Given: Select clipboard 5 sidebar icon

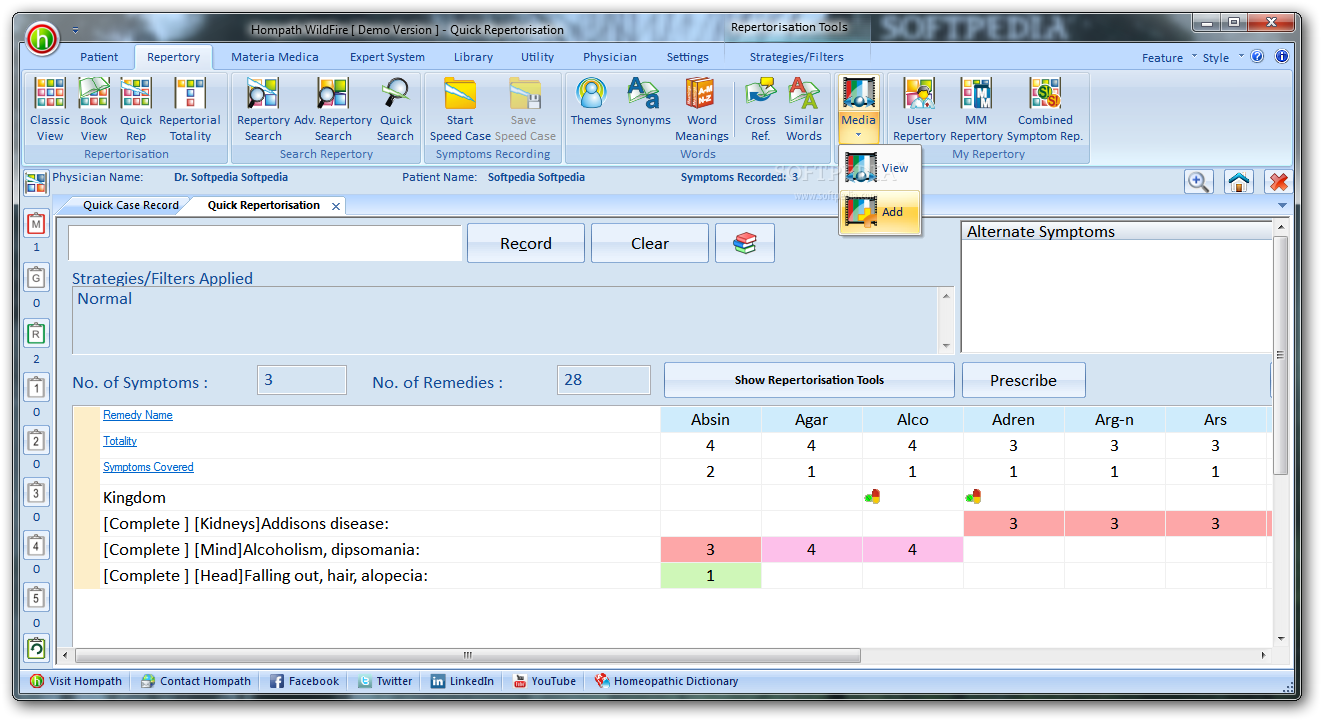Looking at the screenshot, I should 36,598.
